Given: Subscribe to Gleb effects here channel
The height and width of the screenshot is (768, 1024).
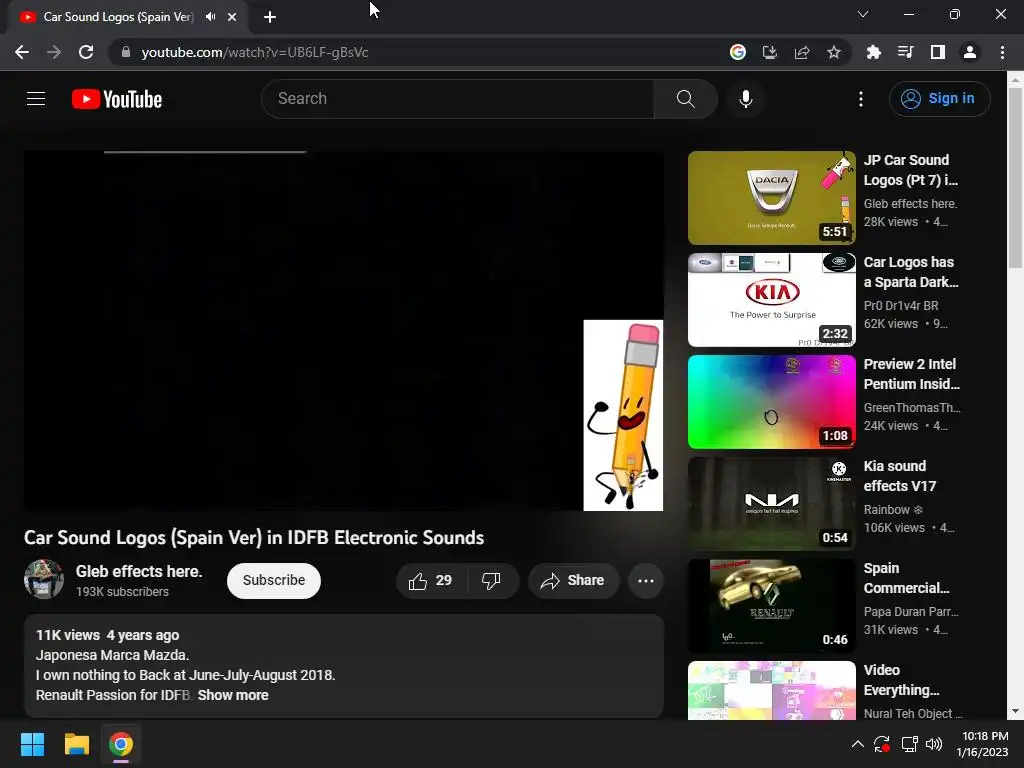Looking at the screenshot, I should pos(274,581).
